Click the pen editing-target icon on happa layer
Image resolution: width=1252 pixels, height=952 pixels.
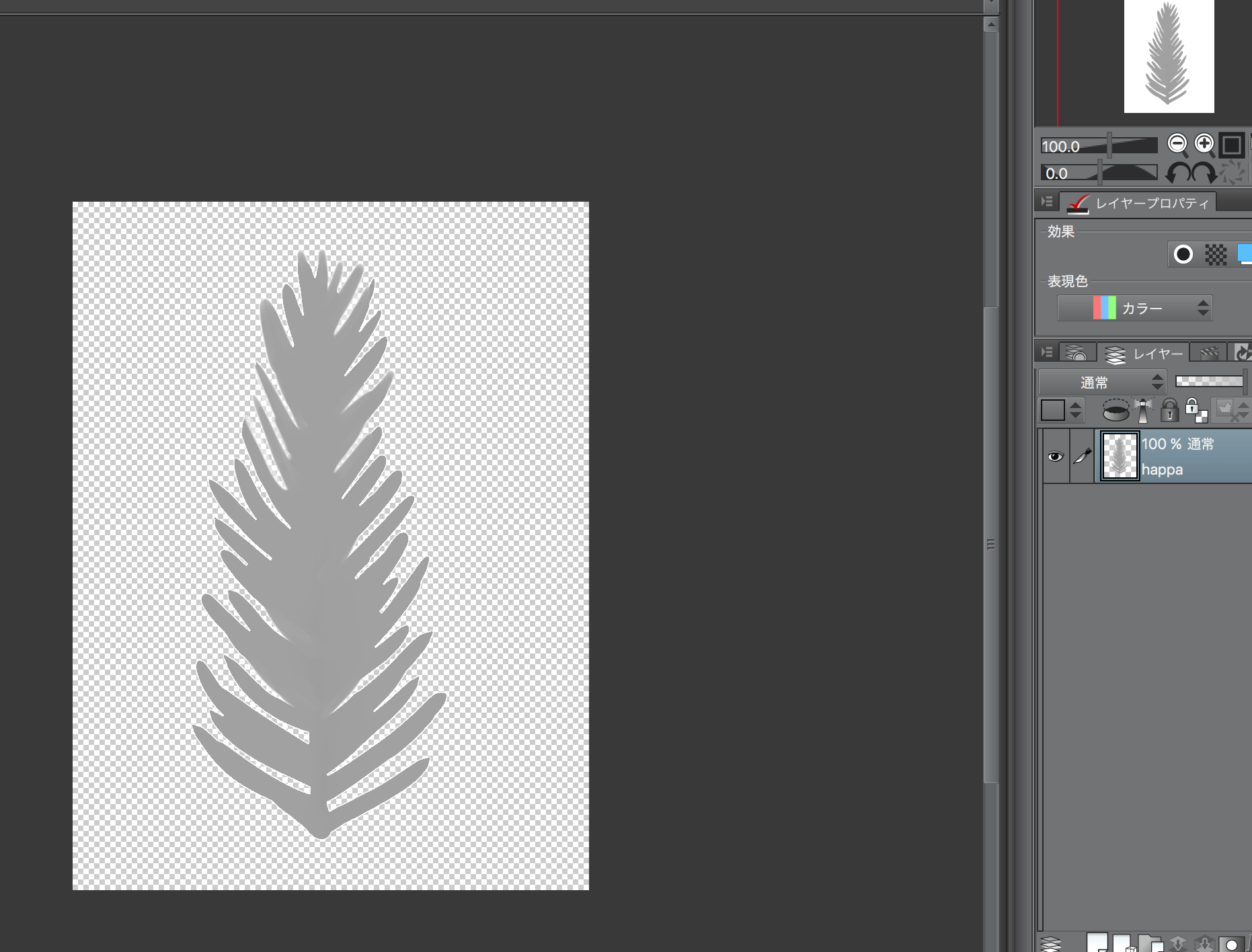1083,457
